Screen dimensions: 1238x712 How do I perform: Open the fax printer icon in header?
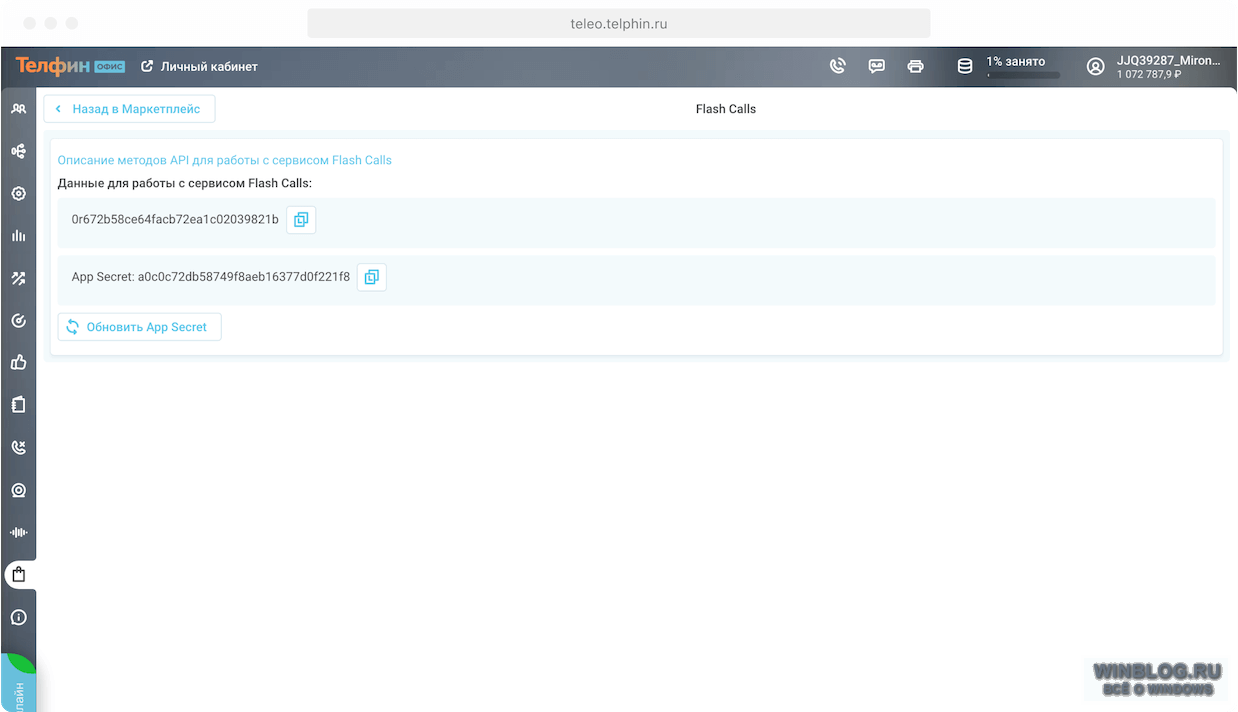point(915,66)
